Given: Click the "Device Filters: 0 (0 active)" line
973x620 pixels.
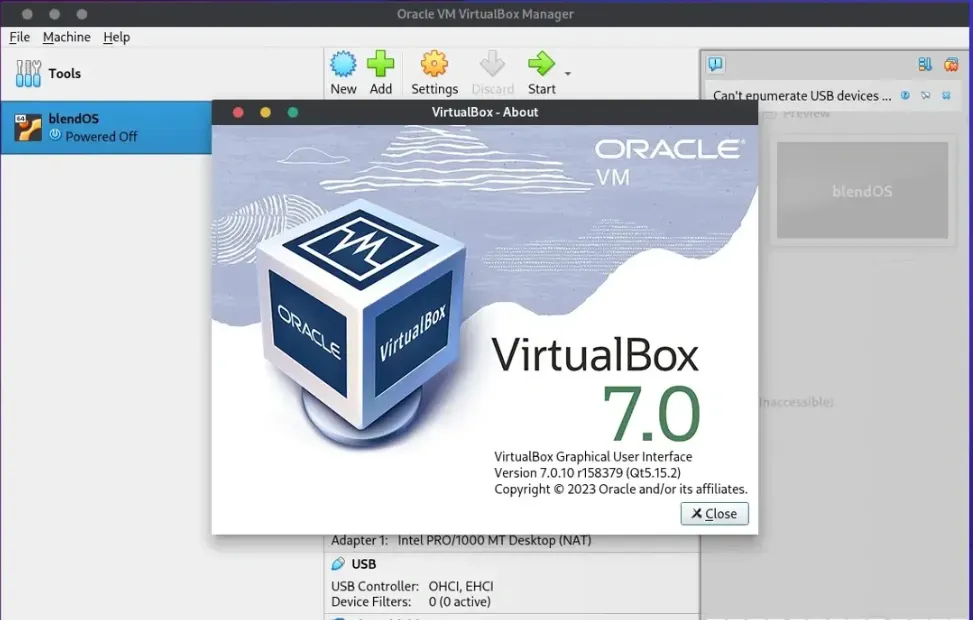Looking at the screenshot, I should pyautogui.click(x=411, y=601).
